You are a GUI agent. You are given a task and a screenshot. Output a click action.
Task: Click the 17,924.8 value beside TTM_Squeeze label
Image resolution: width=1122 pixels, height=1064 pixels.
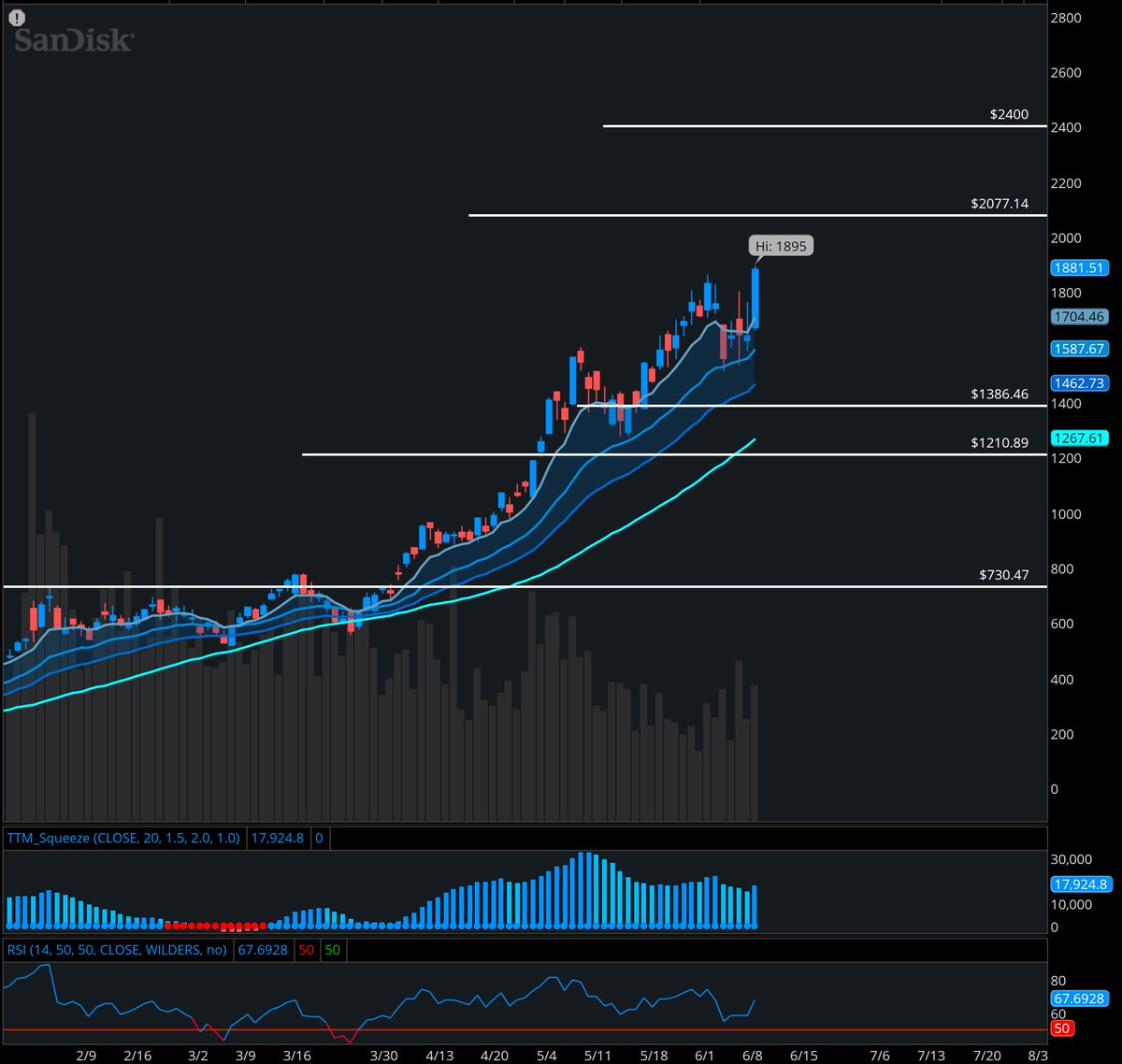pyautogui.click(x=277, y=839)
